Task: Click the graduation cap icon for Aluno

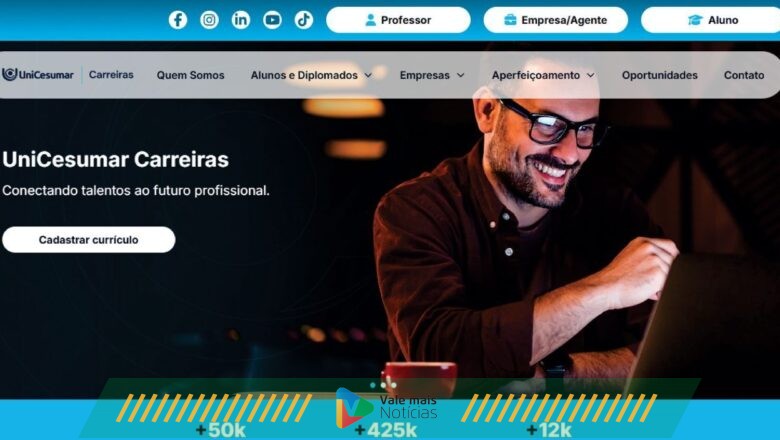Action: point(695,20)
